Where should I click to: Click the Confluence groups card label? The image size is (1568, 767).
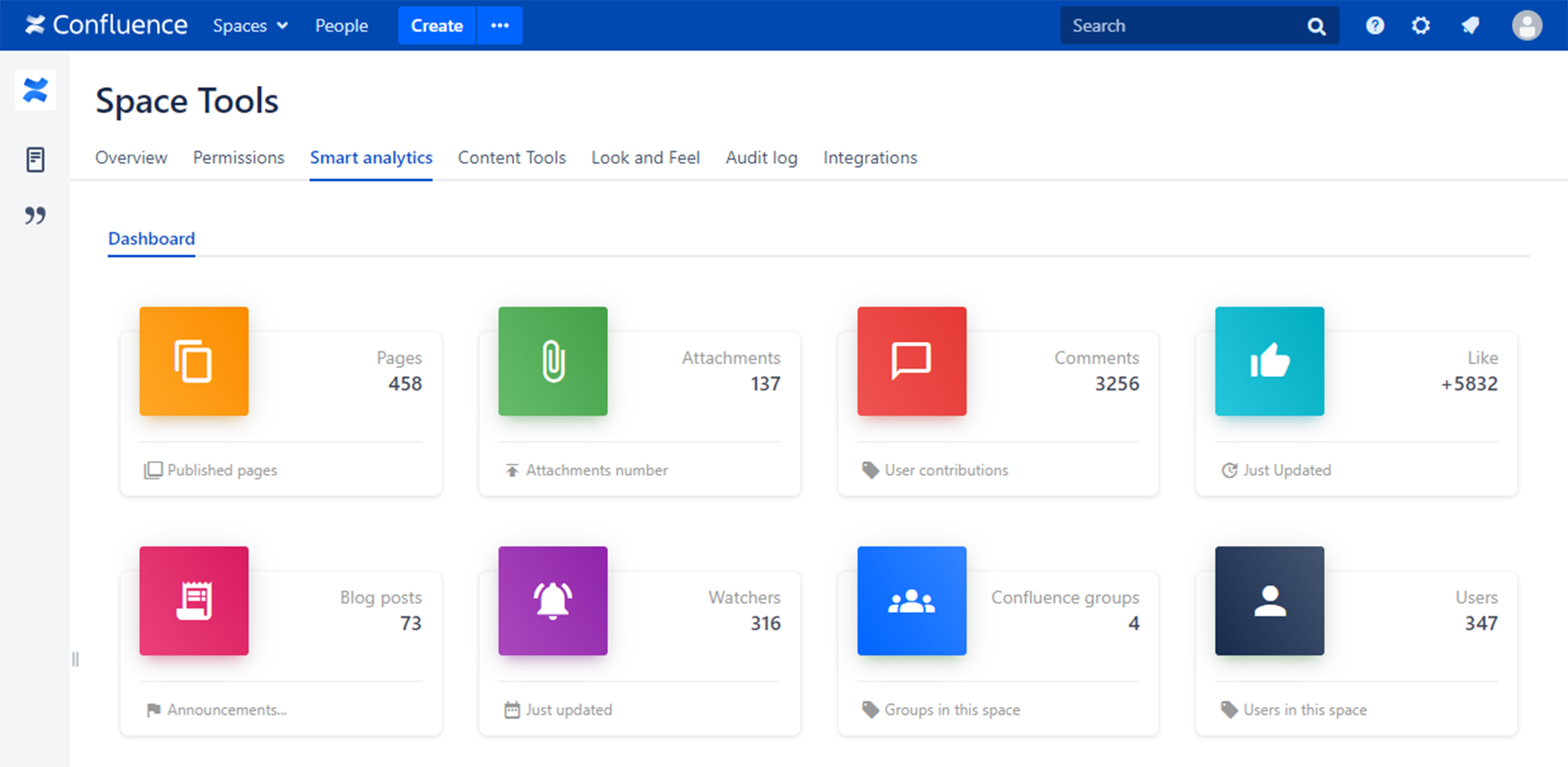(1065, 597)
